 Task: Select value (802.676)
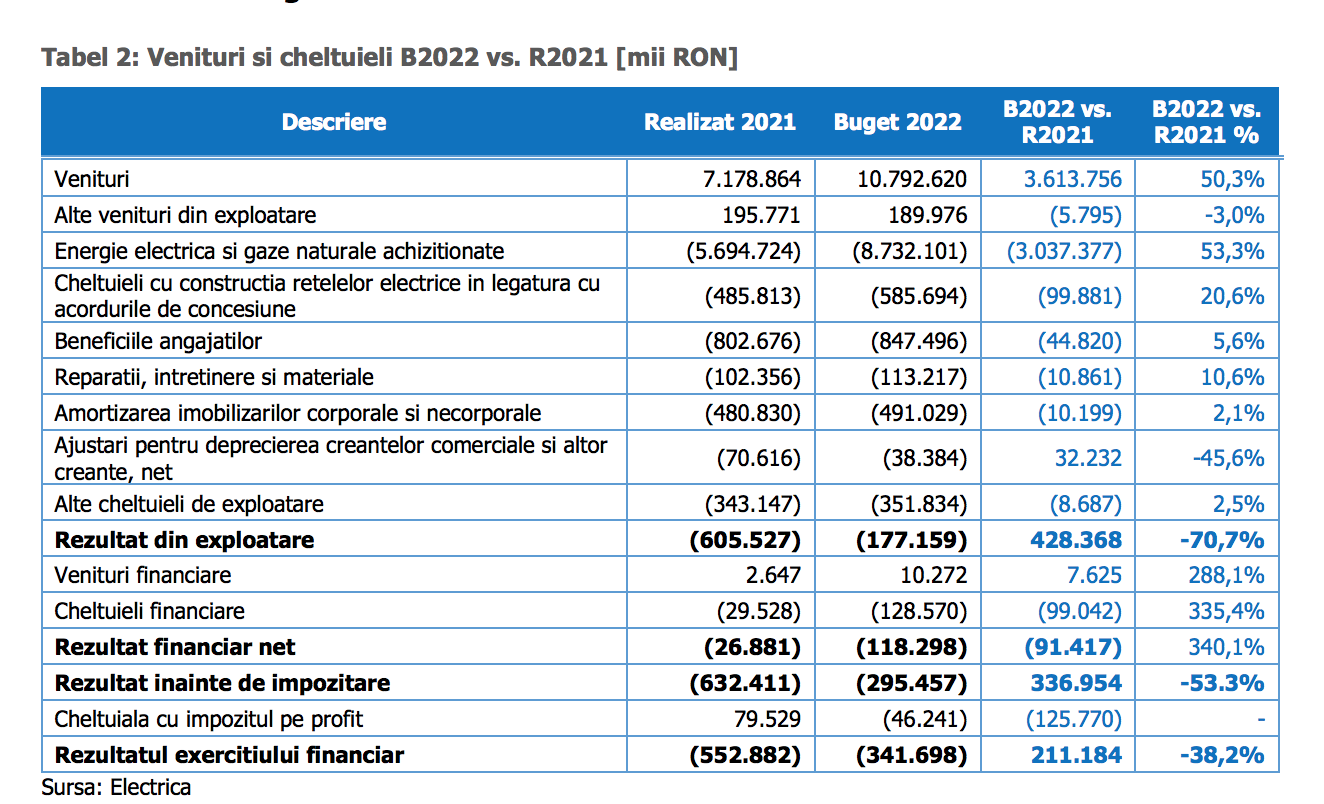pyautogui.click(x=753, y=342)
